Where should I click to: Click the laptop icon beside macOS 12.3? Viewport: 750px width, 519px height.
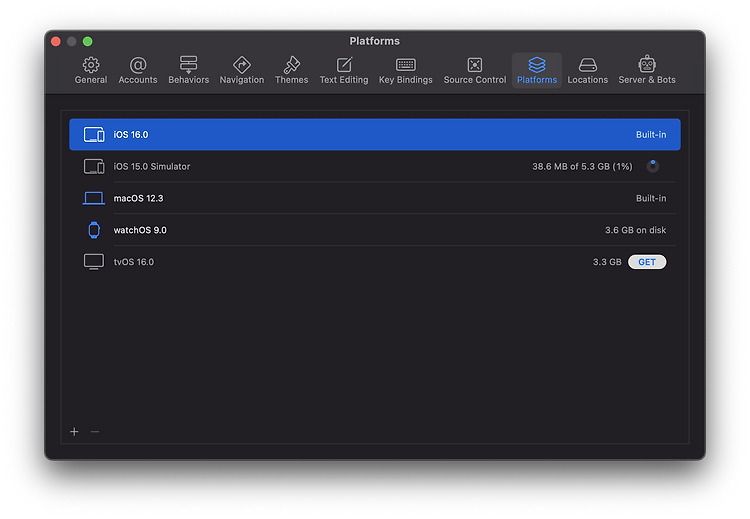coord(94,198)
